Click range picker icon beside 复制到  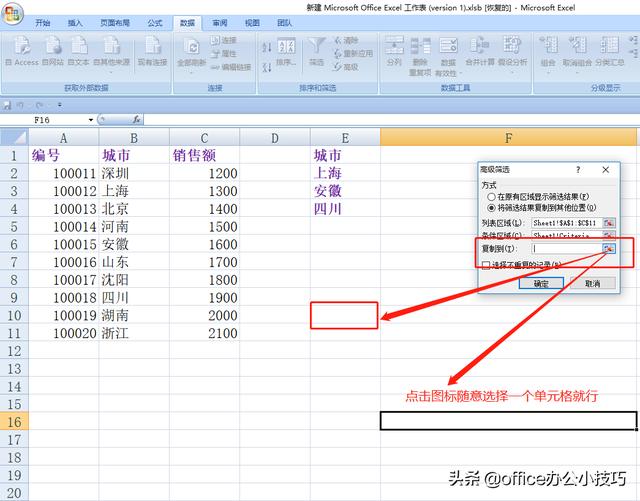609,248
